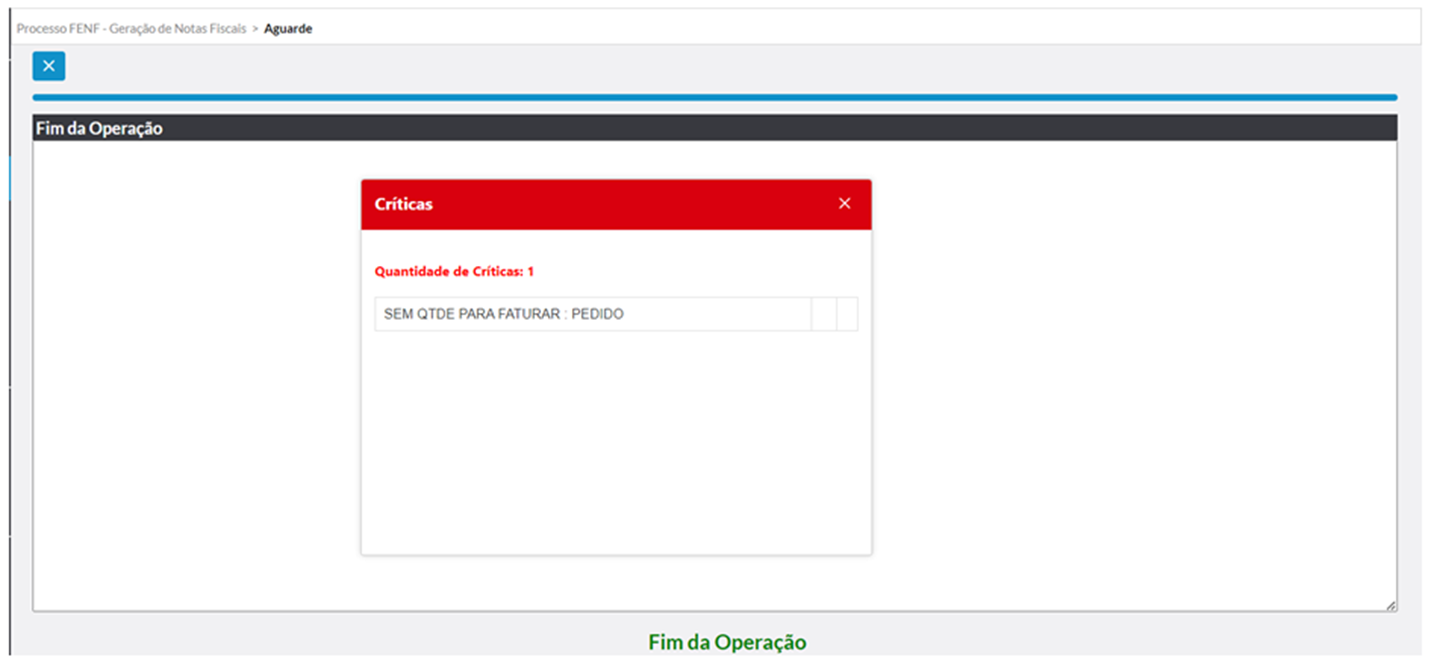Image resolution: width=1431 pixels, height=669 pixels.
Task: Open 'Processo FENF - Geração de Notas Fiscais' breadcrumb
Action: [131, 29]
